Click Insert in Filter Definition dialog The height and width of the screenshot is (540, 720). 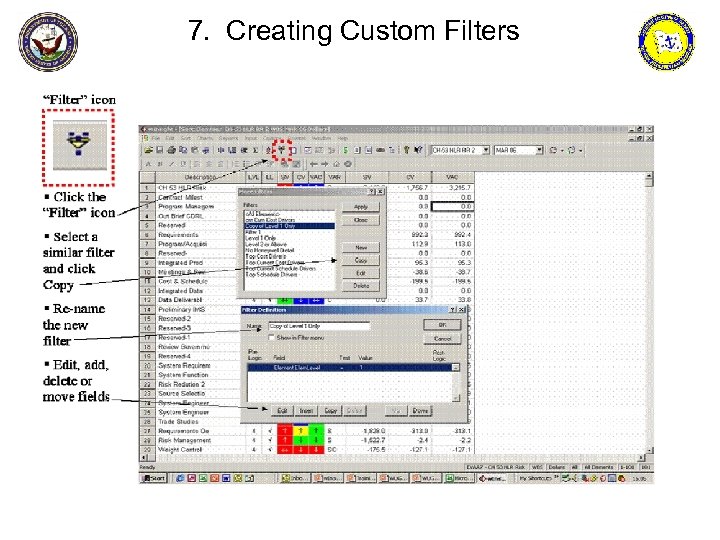(x=306, y=411)
